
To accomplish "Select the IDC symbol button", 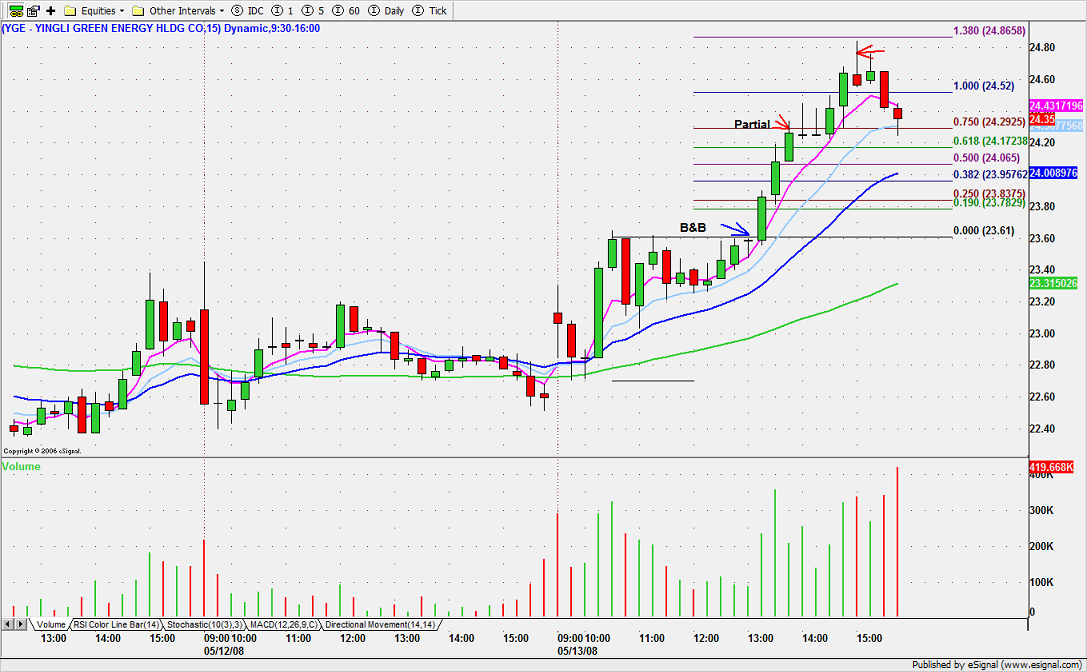I will pos(247,10).
